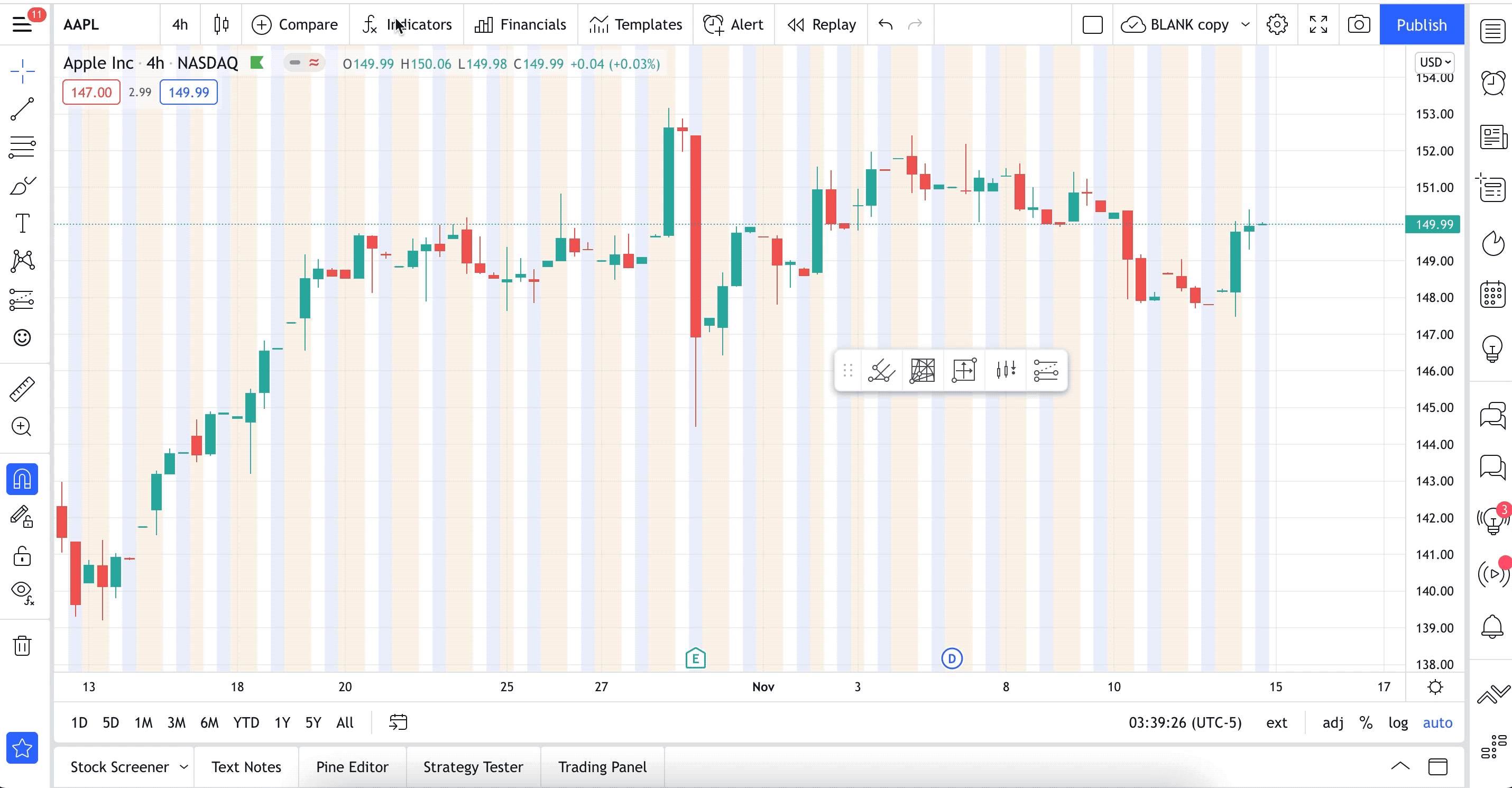Click the Publish button
1512x788 pixels.
click(1421, 25)
